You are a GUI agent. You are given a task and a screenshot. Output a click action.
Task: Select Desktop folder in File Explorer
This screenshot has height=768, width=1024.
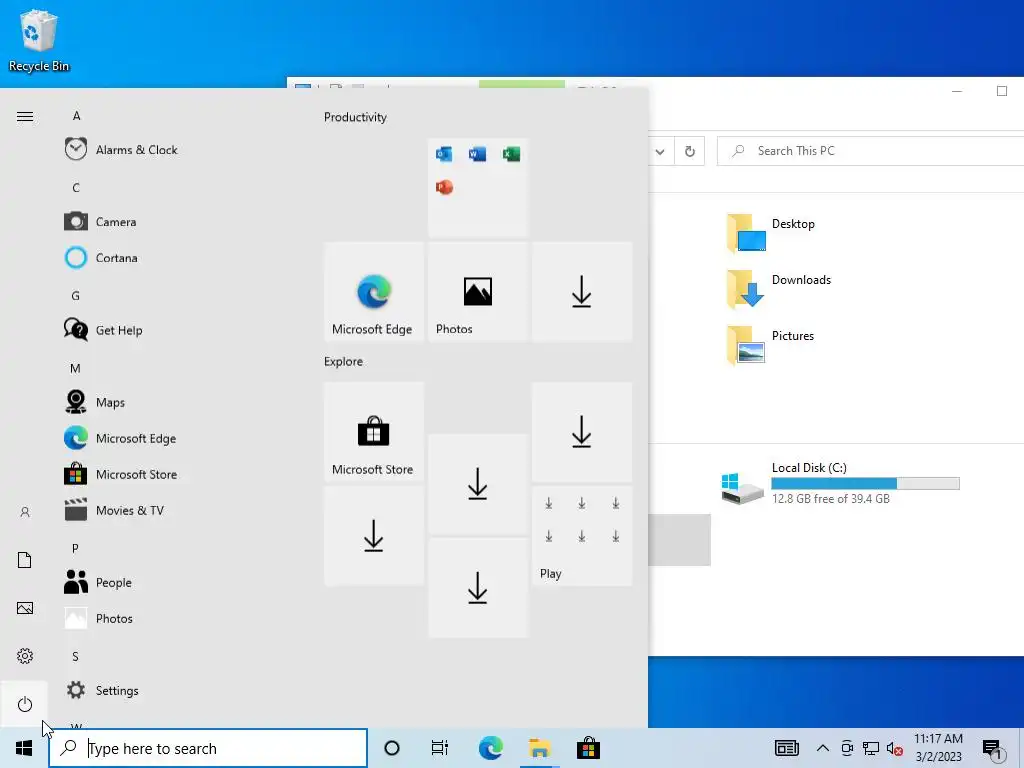pyautogui.click(x=771, y=233)
